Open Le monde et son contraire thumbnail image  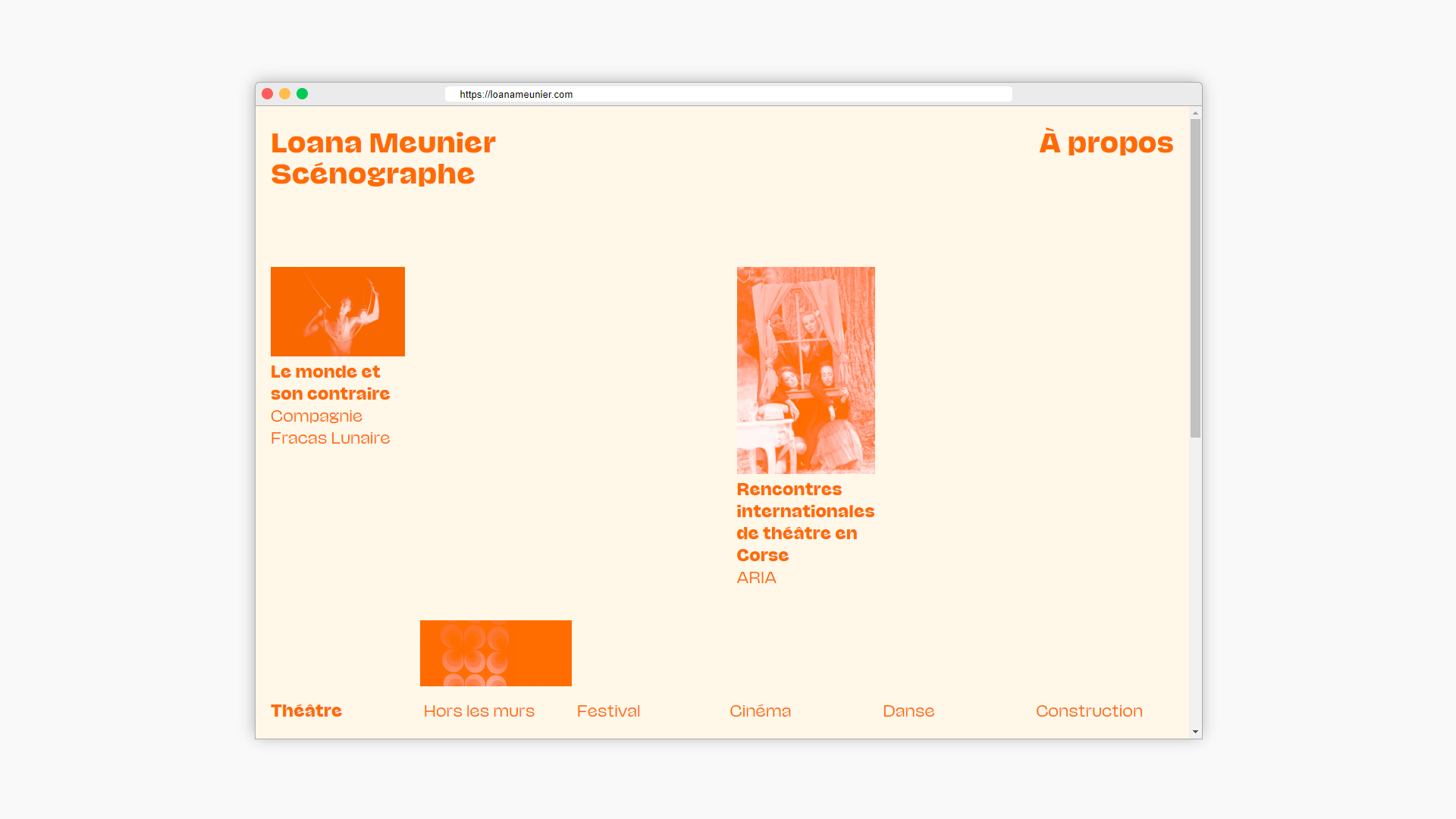[337, 312]
